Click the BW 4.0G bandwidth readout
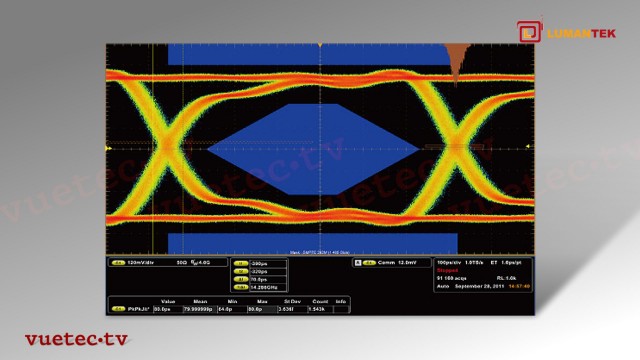Image resolution: width=640 pixels, height=360 pixels. 200,263
